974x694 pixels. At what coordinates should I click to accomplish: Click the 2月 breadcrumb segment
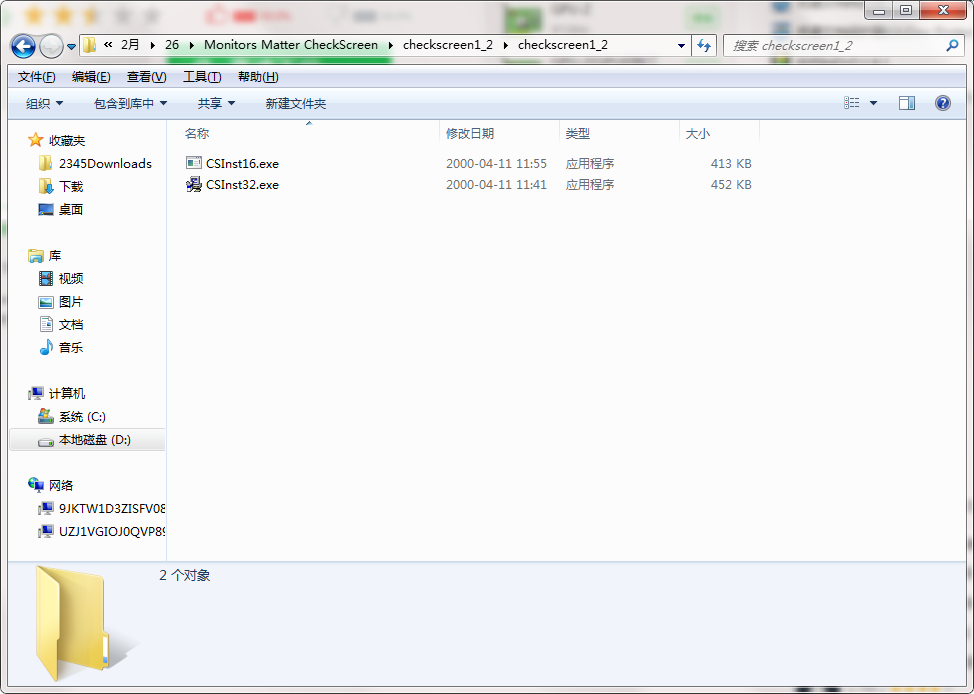130,45
